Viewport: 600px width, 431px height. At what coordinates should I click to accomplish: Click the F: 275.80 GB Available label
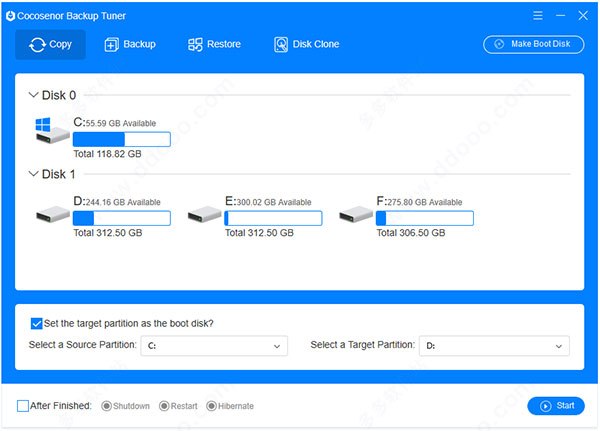click(419, 201)
